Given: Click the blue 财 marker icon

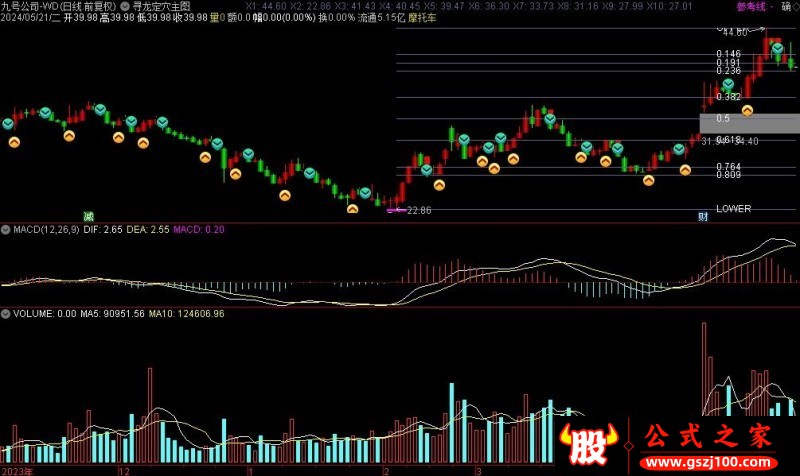Looking at the screenshot, I should pos(703,216).
